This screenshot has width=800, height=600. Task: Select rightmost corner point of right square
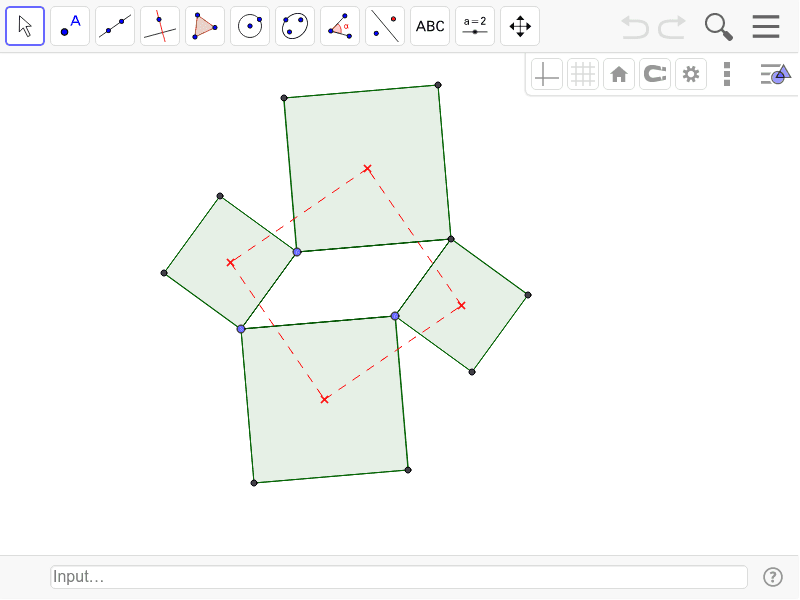pos(528,295)
